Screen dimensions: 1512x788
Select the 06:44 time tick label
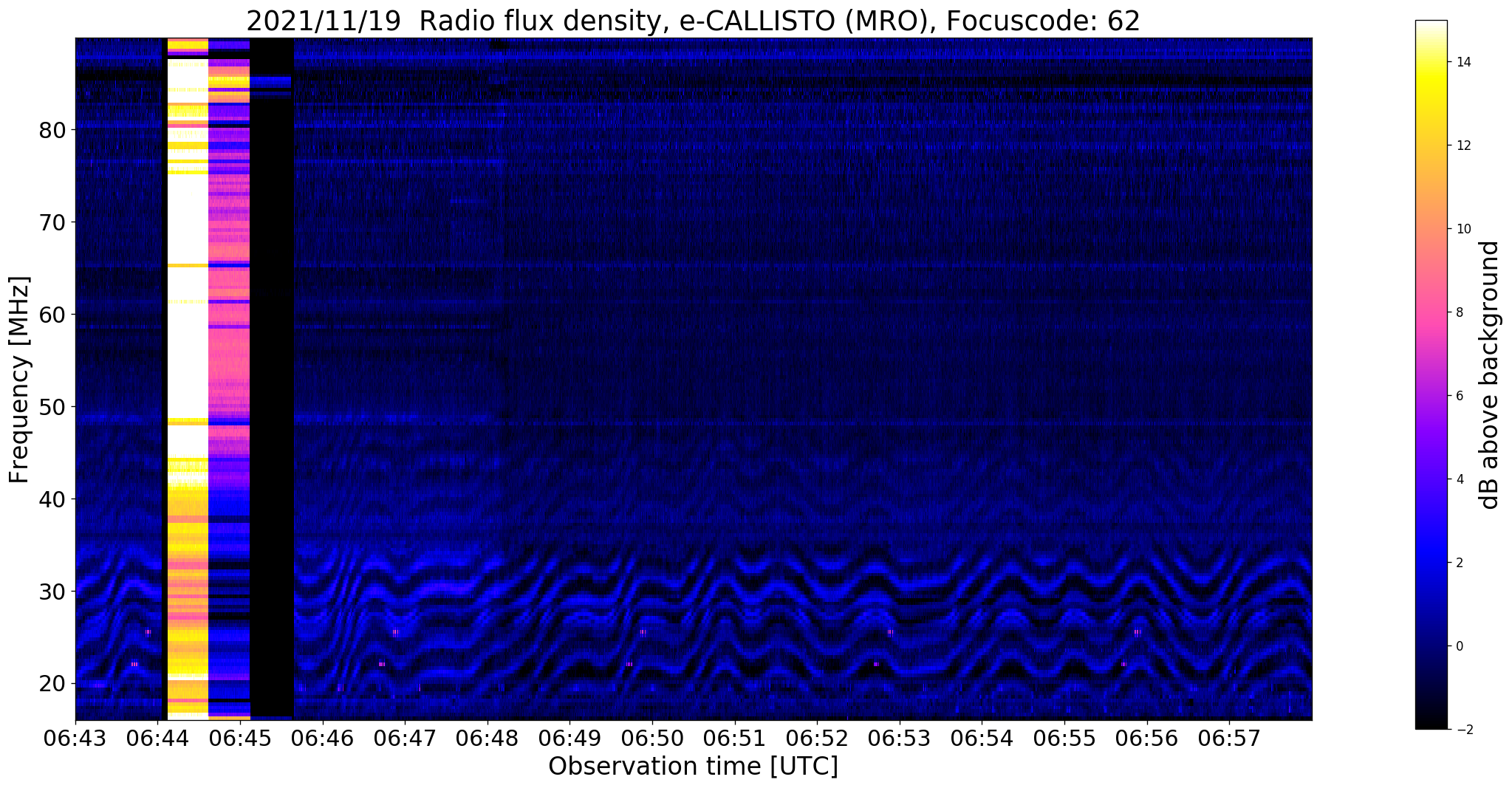157,737
